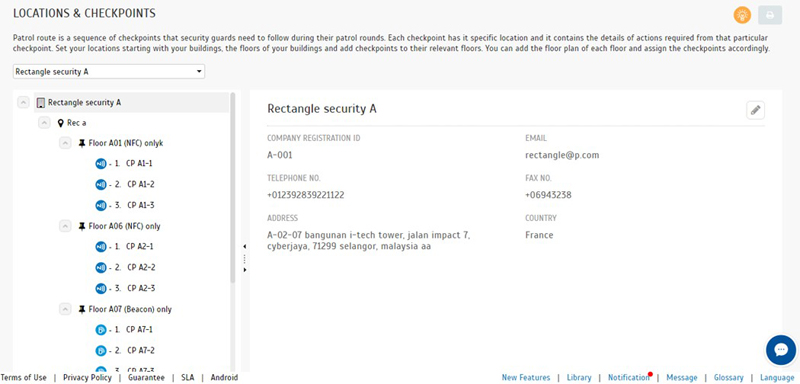The image size is (800, 384).
Task: Collapse the Rec a location node
Action: pyautogui.click(x=44, y=123)
